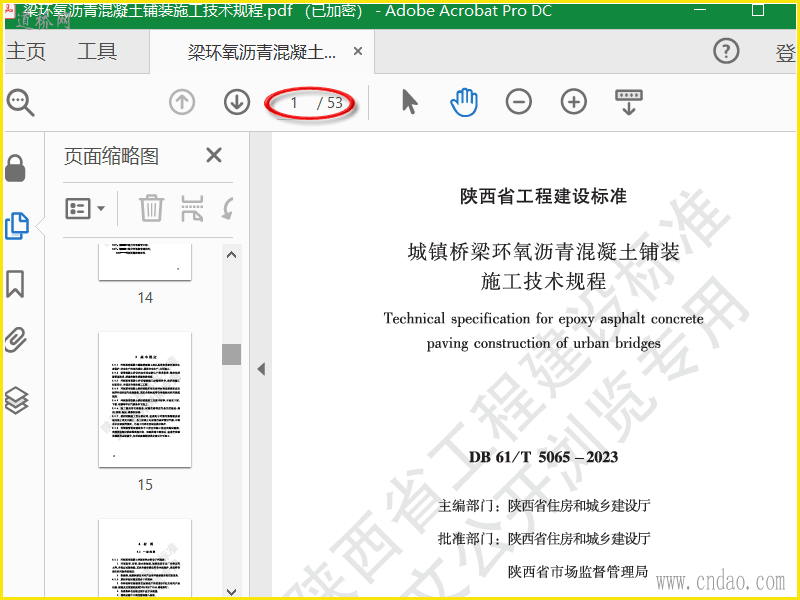The image size is (800, 600).
Task: Click the extract pages scissors icon
Action: click(x=192, y=208)
